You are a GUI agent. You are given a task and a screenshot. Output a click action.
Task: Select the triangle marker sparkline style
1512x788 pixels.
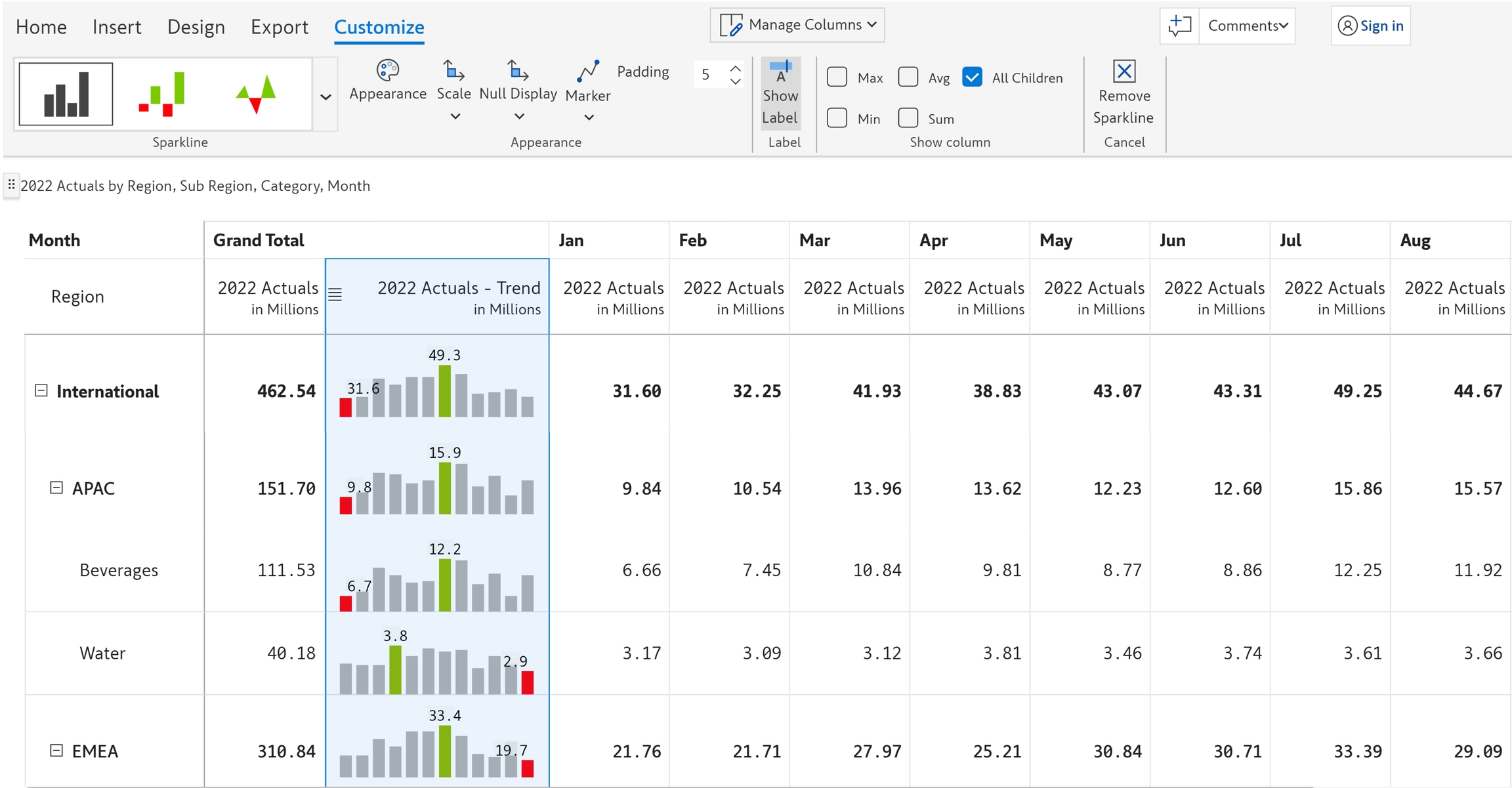click(x=257, y=94)
